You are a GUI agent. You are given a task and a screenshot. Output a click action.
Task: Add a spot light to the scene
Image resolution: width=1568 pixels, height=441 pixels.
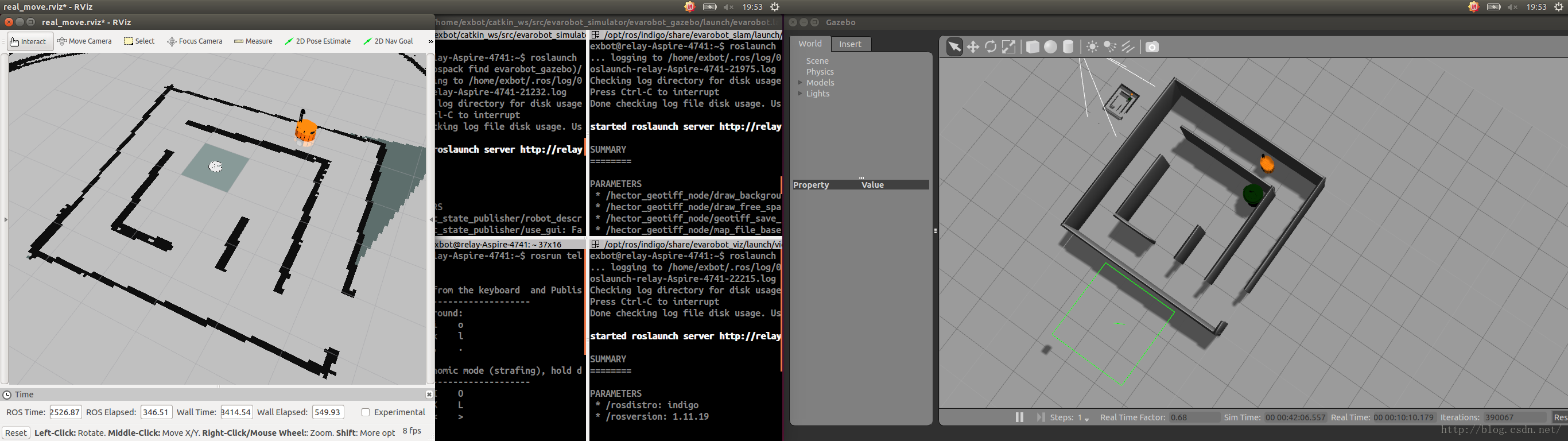click(1109, 47)
